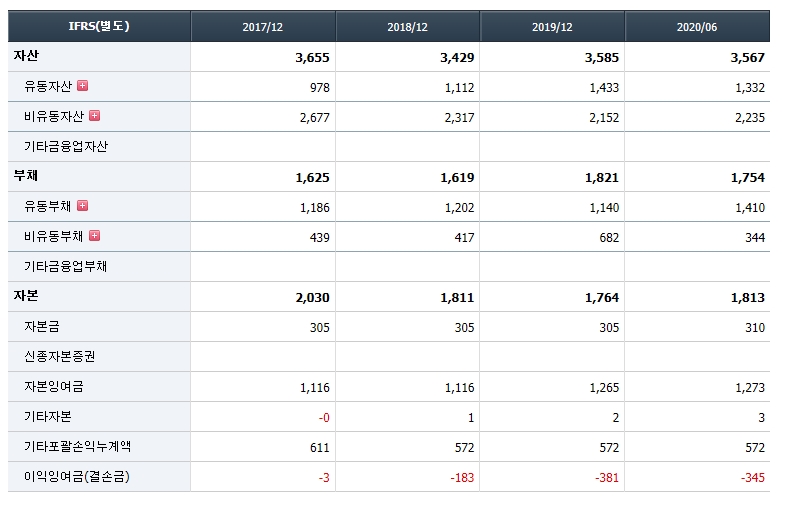Click the 자본잉여금 row label
Viewport: 786px width, 507px height.
(54, 387)
